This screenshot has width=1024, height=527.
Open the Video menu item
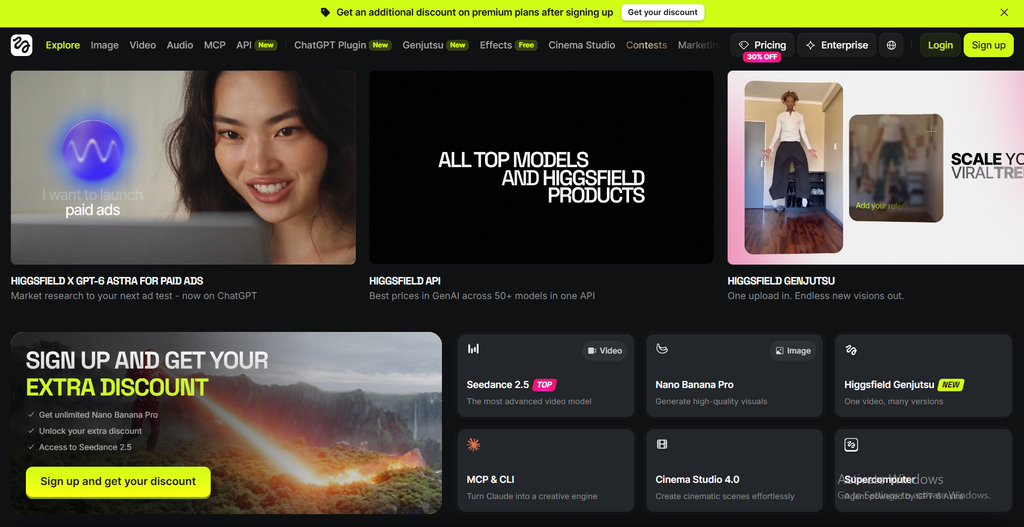[142, 45]
